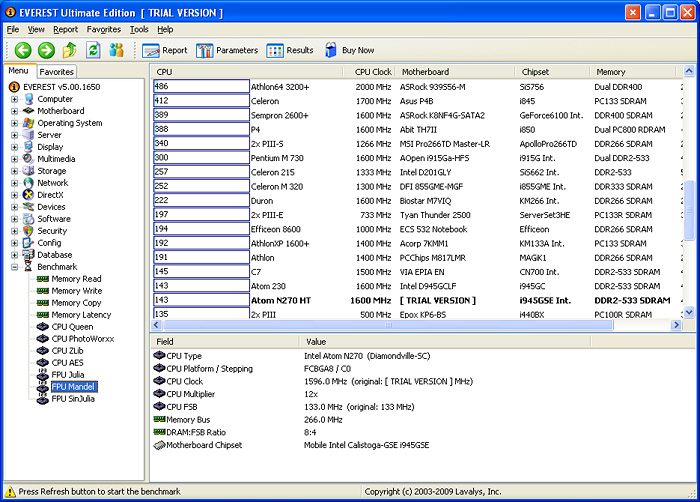Expand the Storage tree node
Viewport: 700px width, 502px height.
14,171
